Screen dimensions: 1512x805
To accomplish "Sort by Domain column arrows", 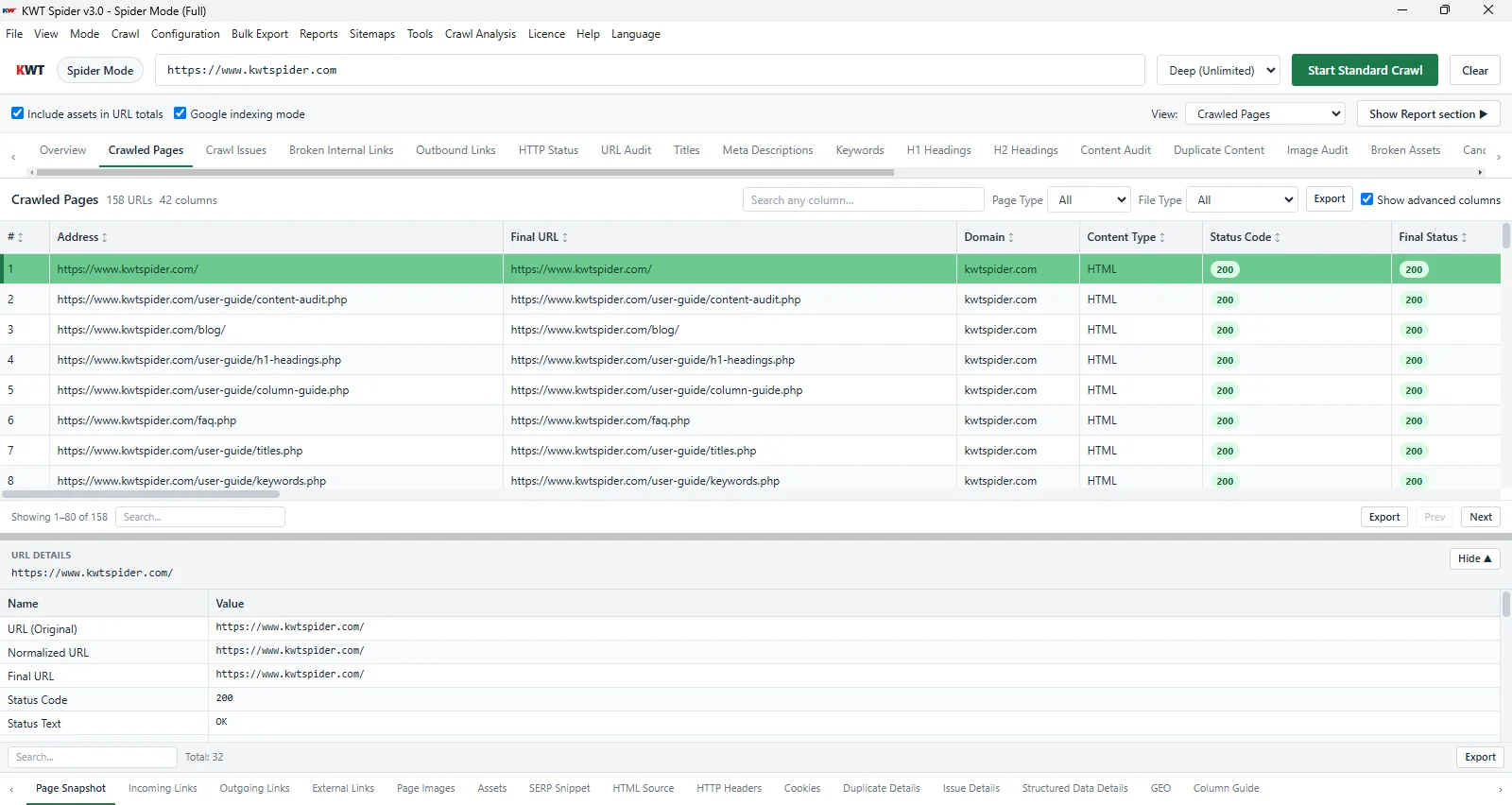I will (1011, 237).
